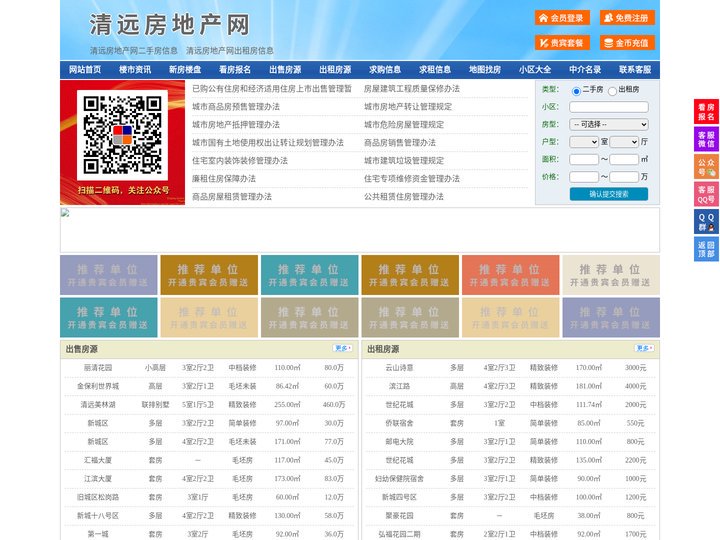Open the 求租信息 menu item

coord(435,70)
